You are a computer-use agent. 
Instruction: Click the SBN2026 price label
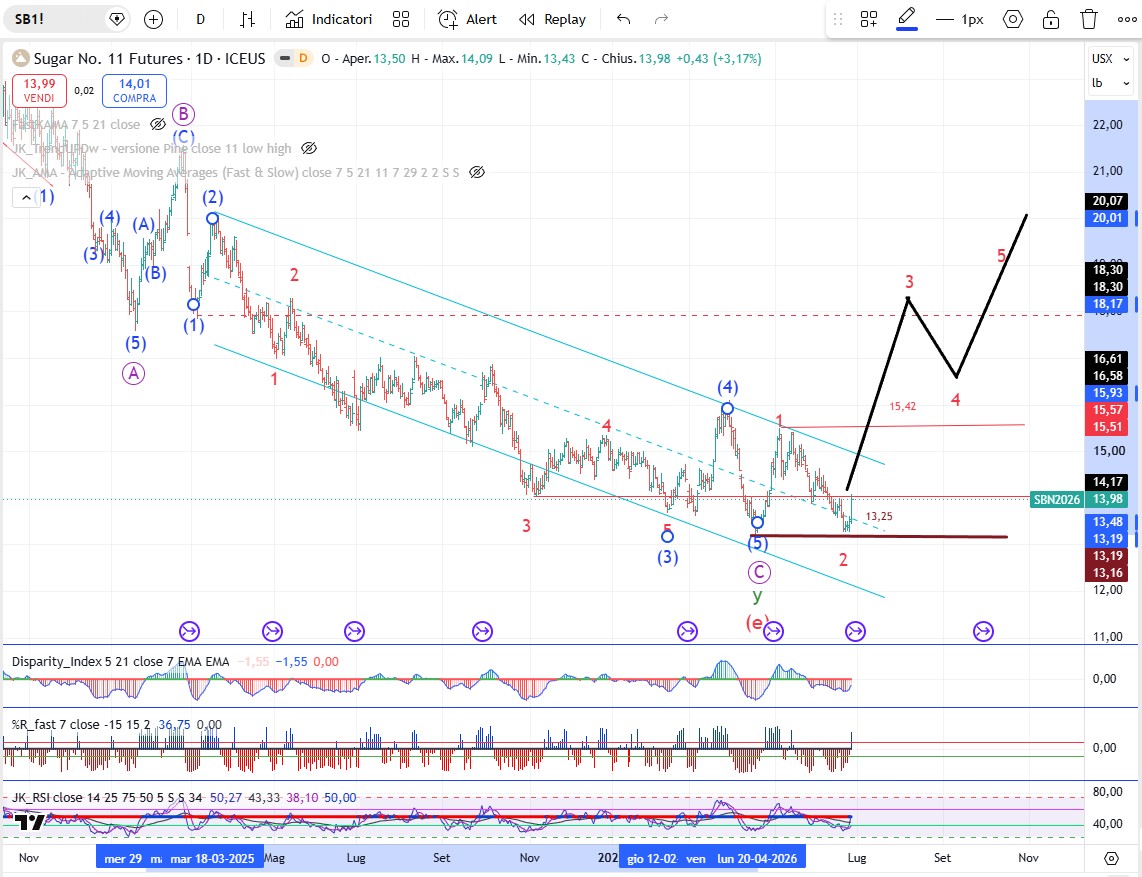click(1058, 500)
